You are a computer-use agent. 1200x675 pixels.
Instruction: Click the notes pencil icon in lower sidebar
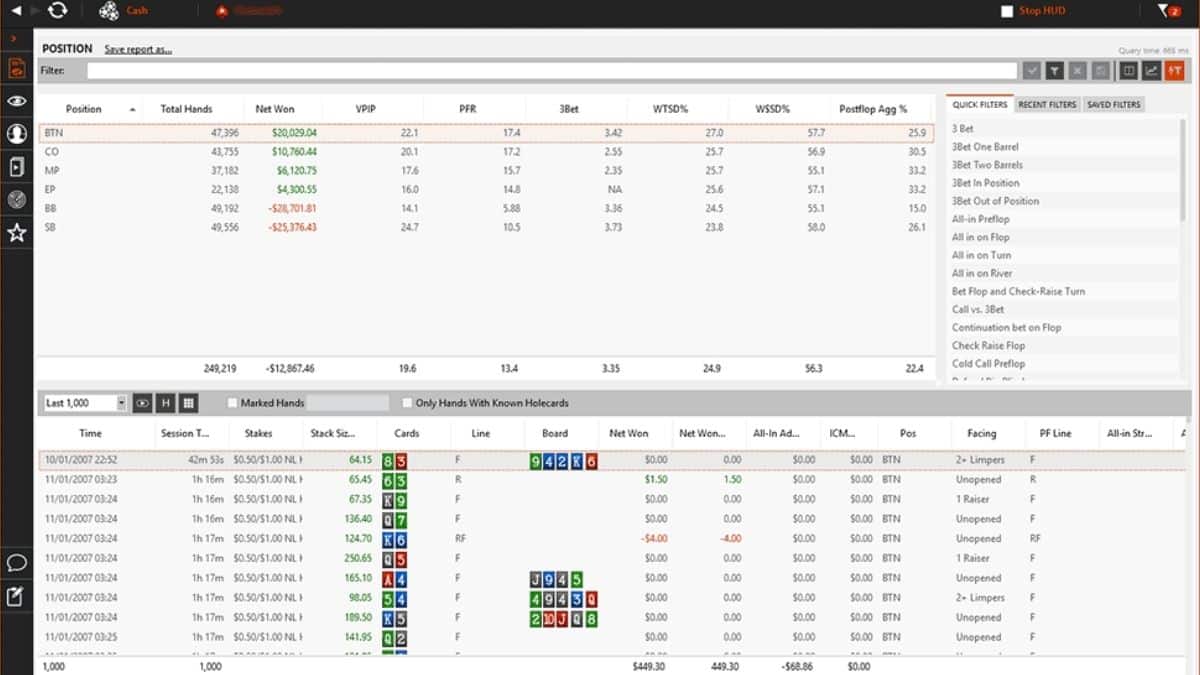pos(14,597)
